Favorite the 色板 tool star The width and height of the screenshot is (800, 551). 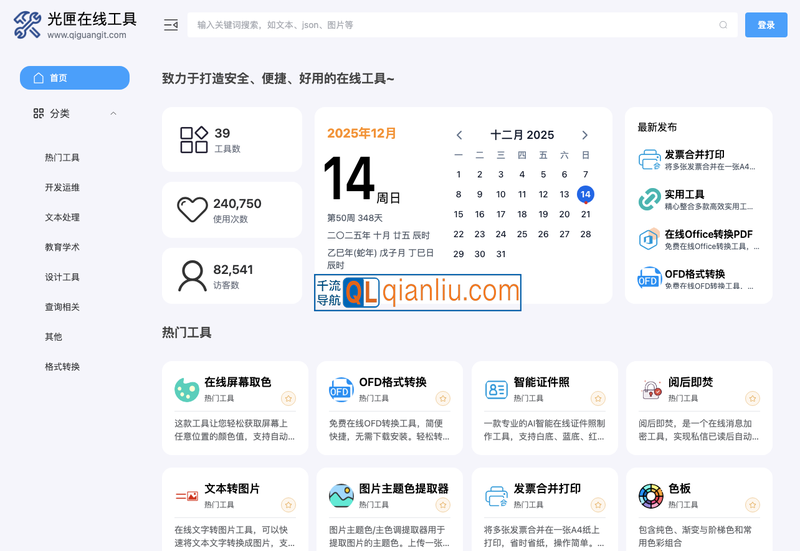pyautogui.click(x=753, y=505)
